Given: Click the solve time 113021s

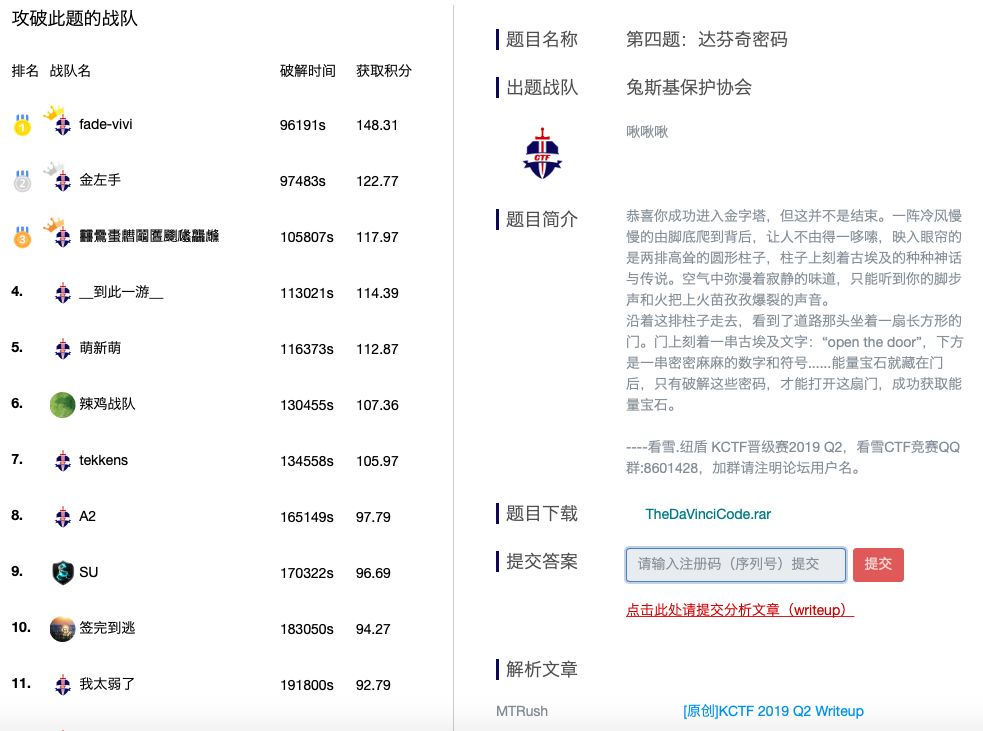Looking at the screenshot, I should click(307, 293).
